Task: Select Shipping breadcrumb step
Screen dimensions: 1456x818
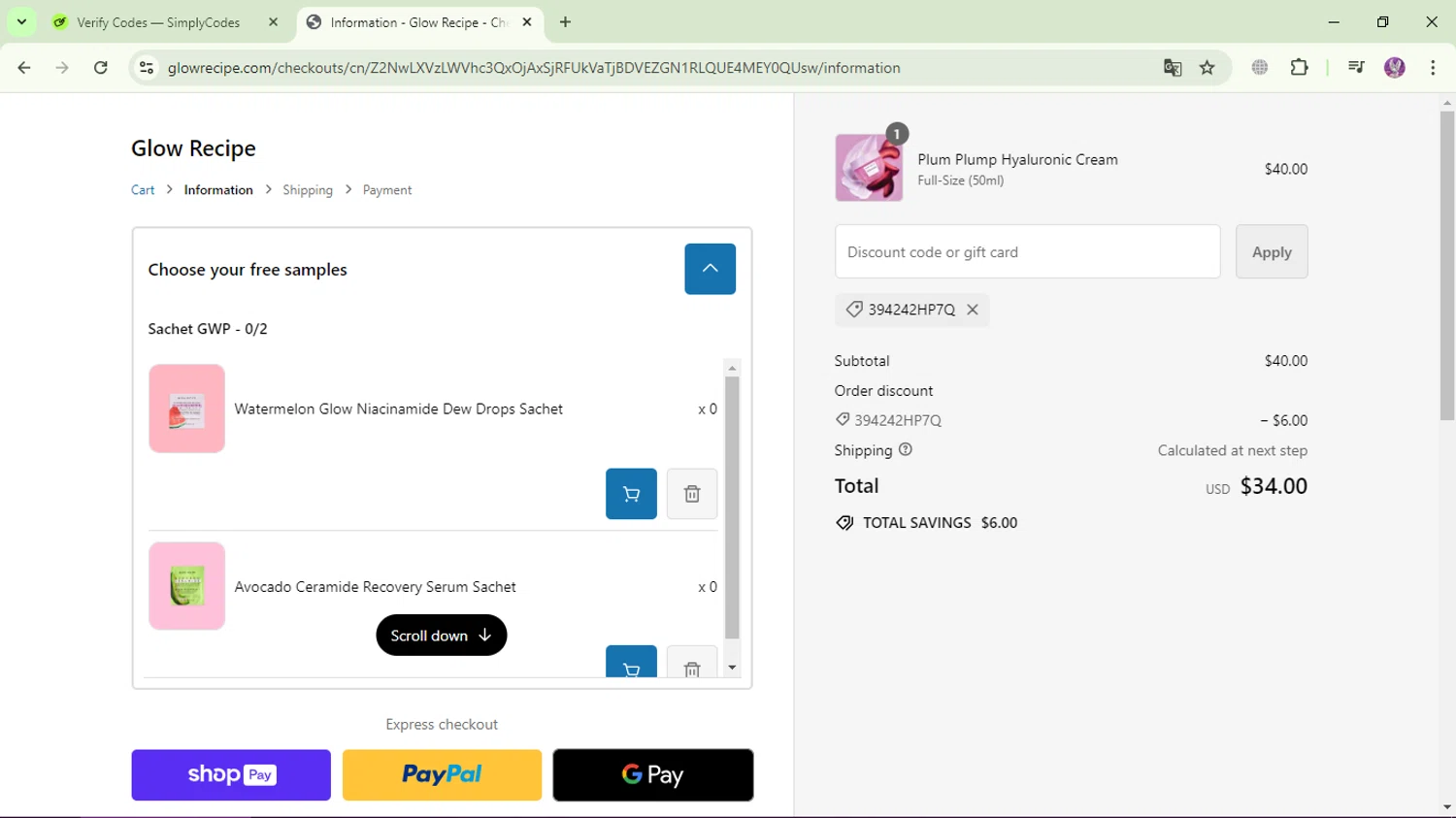Action: (x=308, y=190)
